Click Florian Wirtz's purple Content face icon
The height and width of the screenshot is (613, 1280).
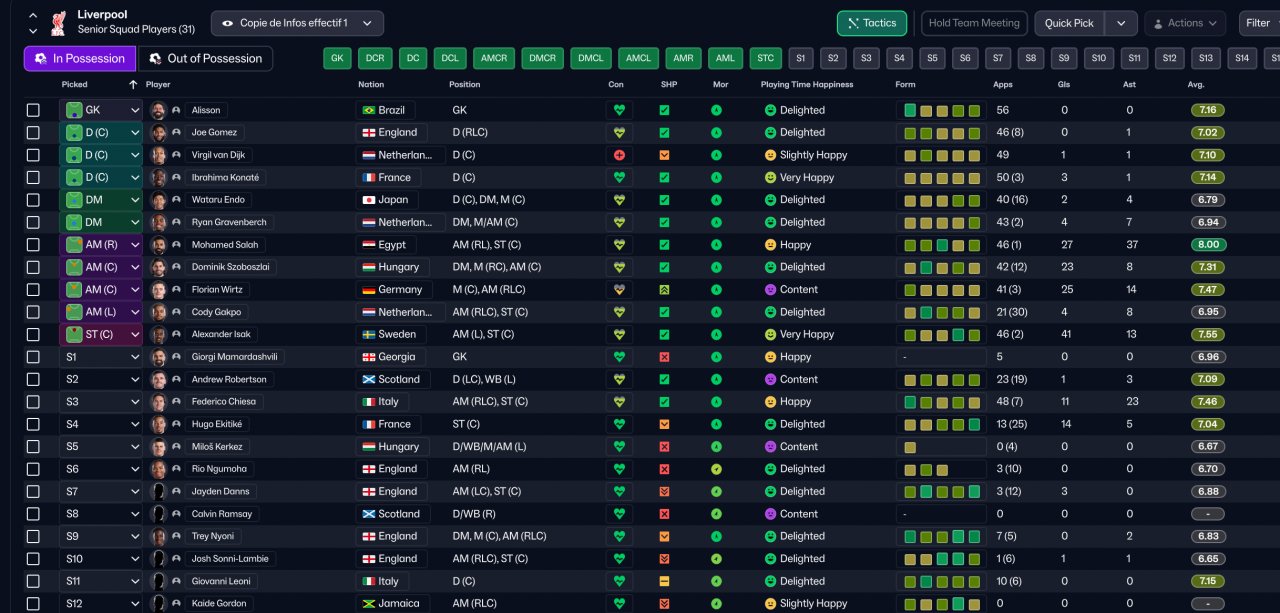click(x=771, y=289)
